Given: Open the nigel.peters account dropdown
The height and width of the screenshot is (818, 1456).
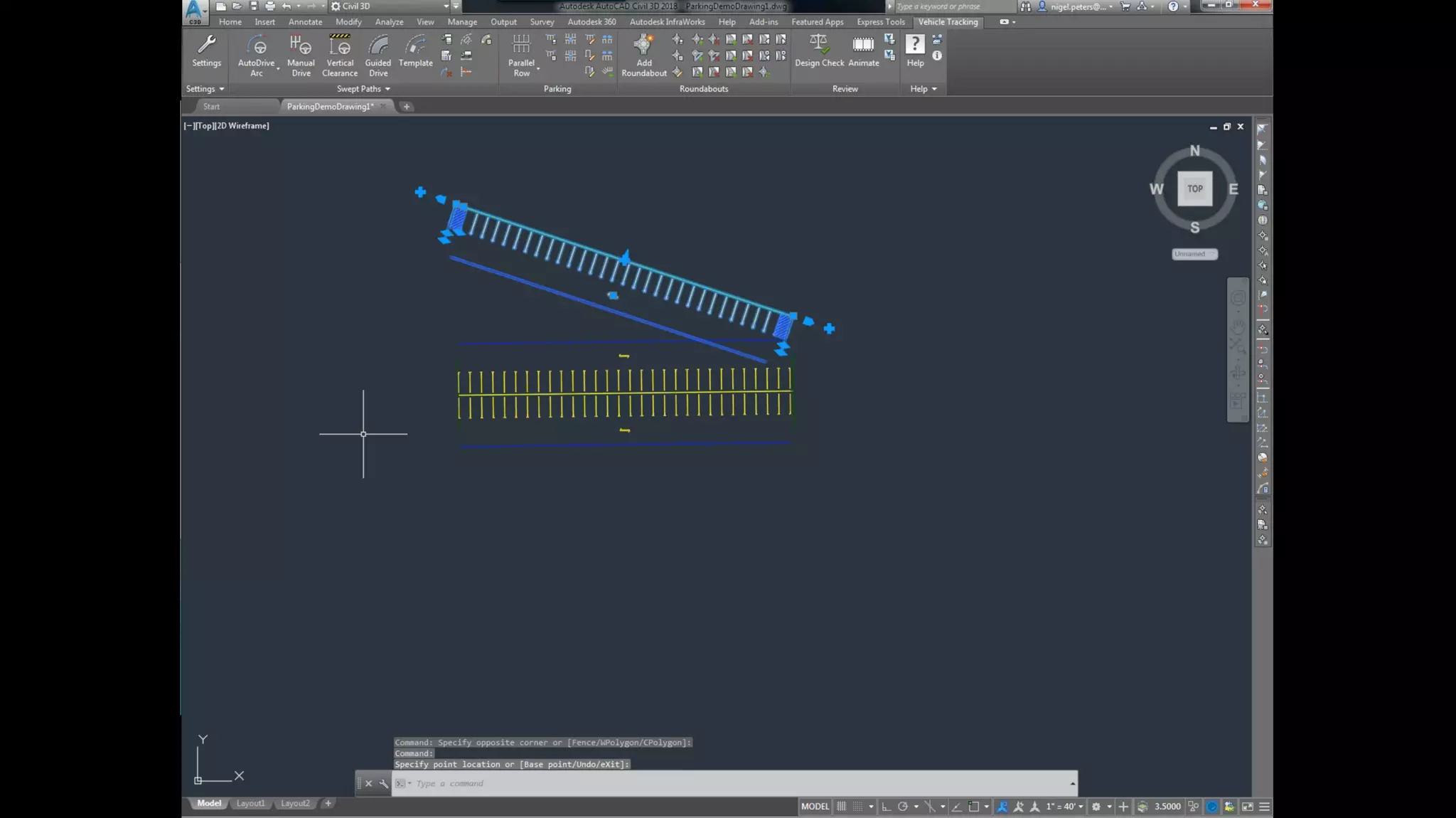Looking at the screenshot, I should point(1081,6).
